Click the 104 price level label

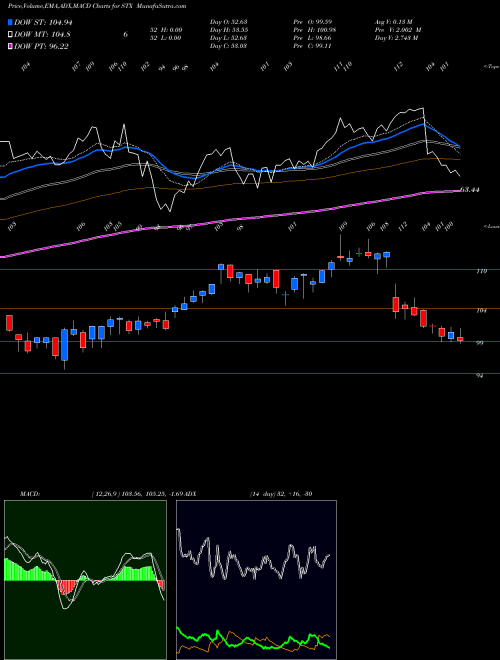click(x=482, y=311)
